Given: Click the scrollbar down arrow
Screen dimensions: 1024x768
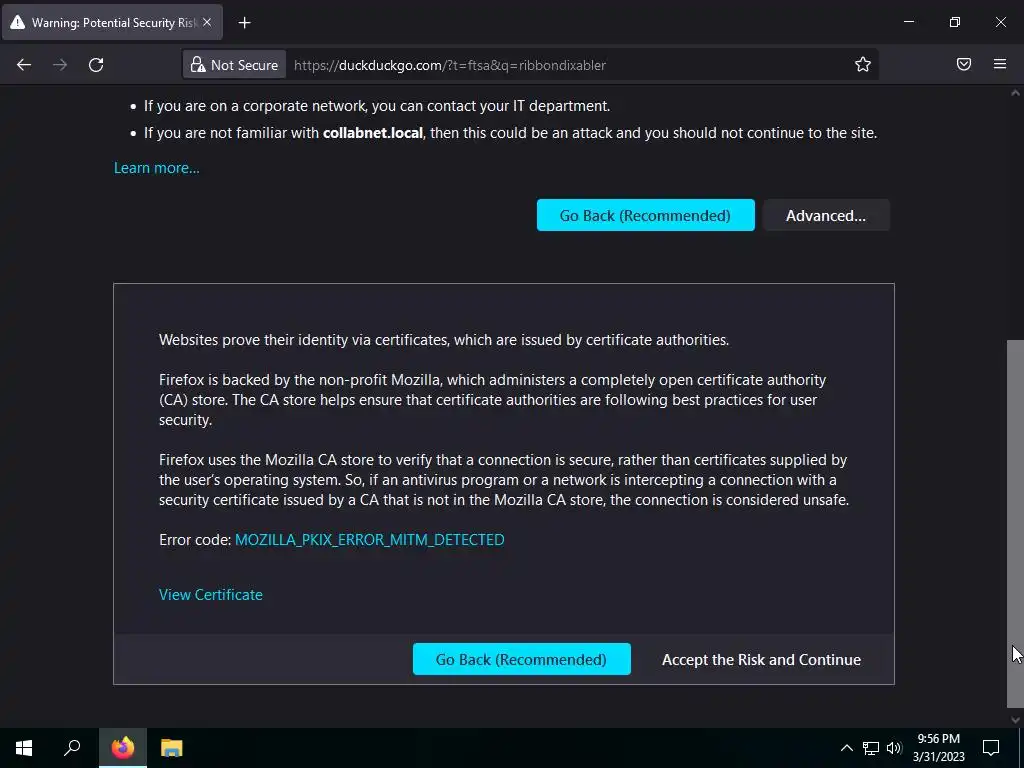Looking at the screenshot, I should pos(1015,720).
